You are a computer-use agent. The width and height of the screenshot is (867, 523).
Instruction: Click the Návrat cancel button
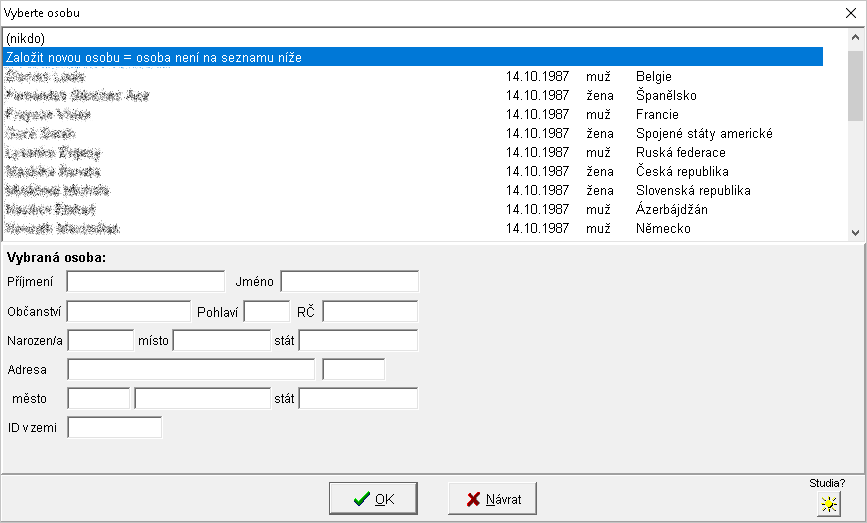point(493,498)
